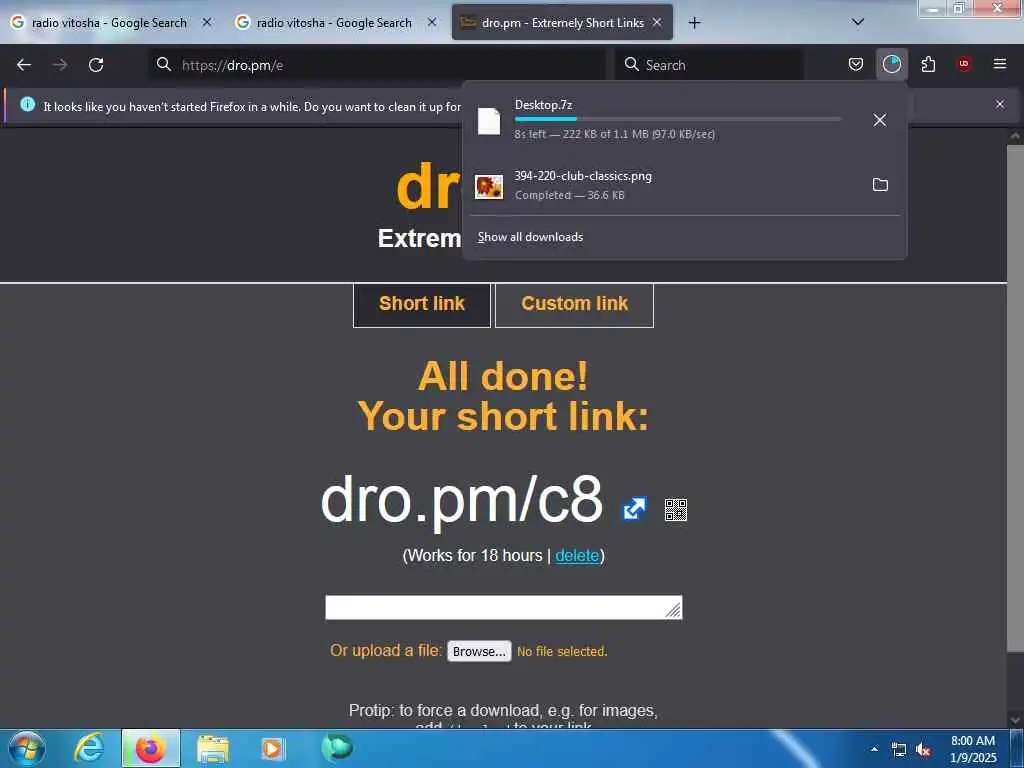This screenshot has height=768, width=1024.
Task: Open short link in new window icon
Action: (634, 509)
